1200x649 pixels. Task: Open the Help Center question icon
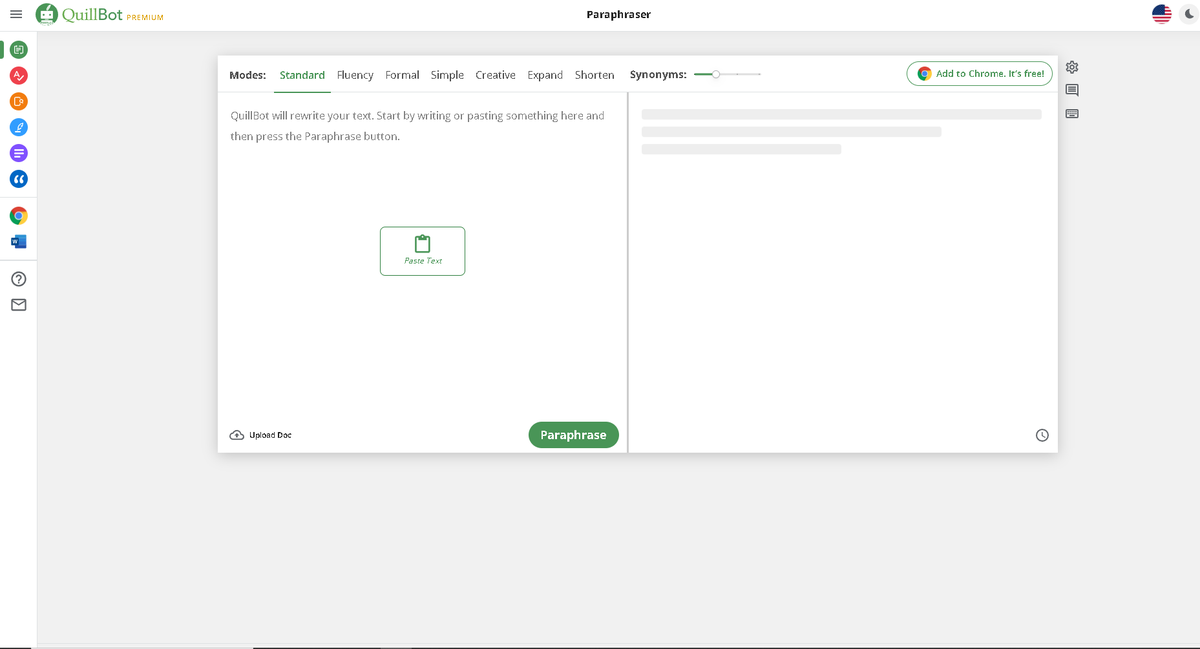click(19, 279)
